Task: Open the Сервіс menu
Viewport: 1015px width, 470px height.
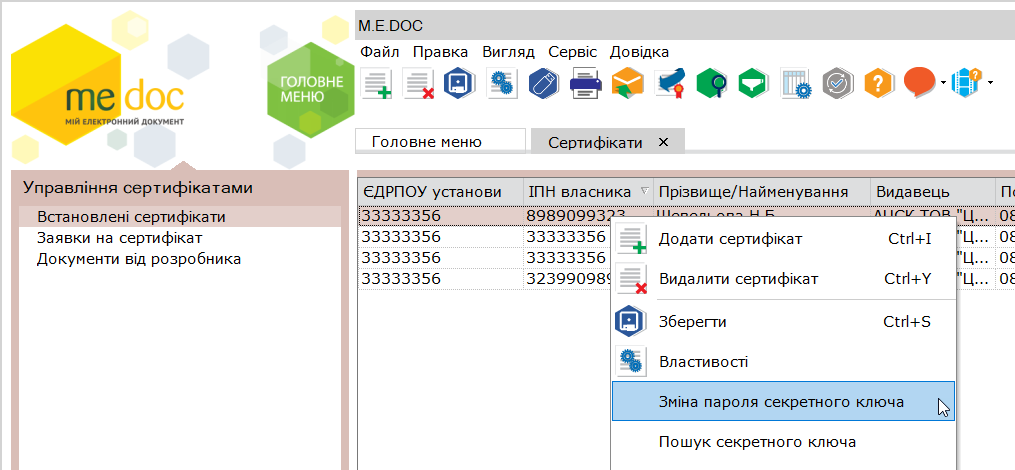Action: (572, 52)
